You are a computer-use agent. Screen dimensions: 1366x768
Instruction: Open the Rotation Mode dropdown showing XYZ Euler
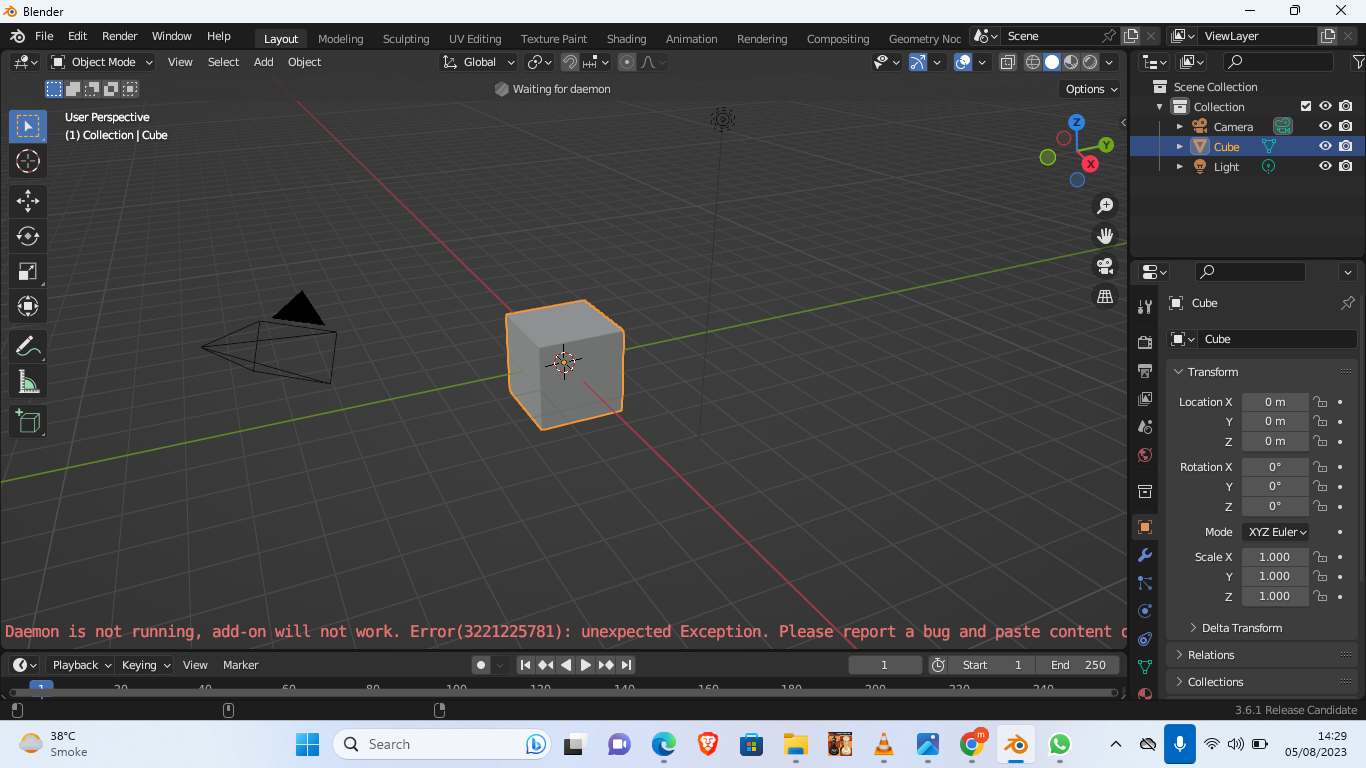tap(1275, 531)
